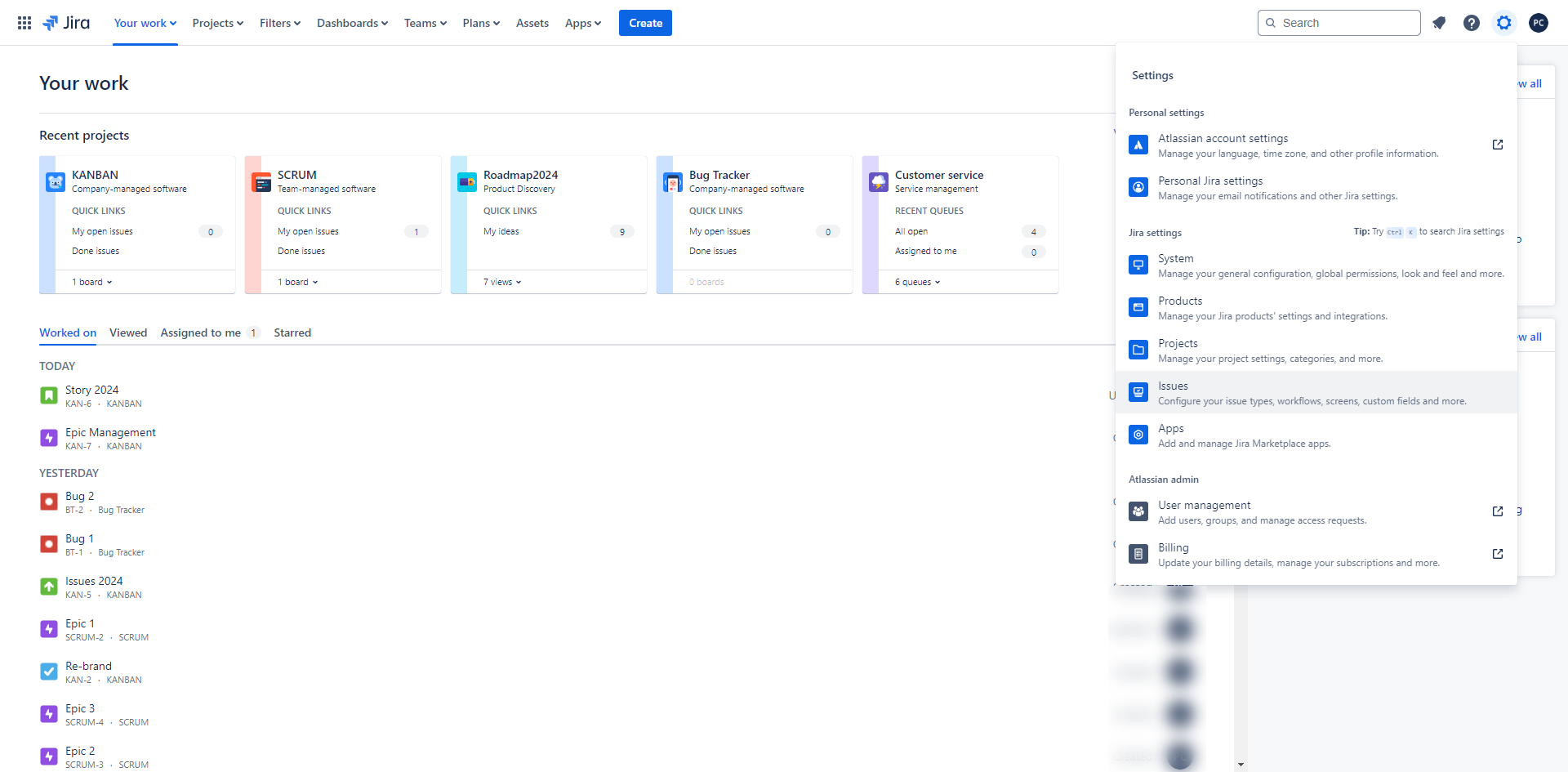
Task: Click the Story 2024 issue type icon
Action: click(x=49, y=396)
